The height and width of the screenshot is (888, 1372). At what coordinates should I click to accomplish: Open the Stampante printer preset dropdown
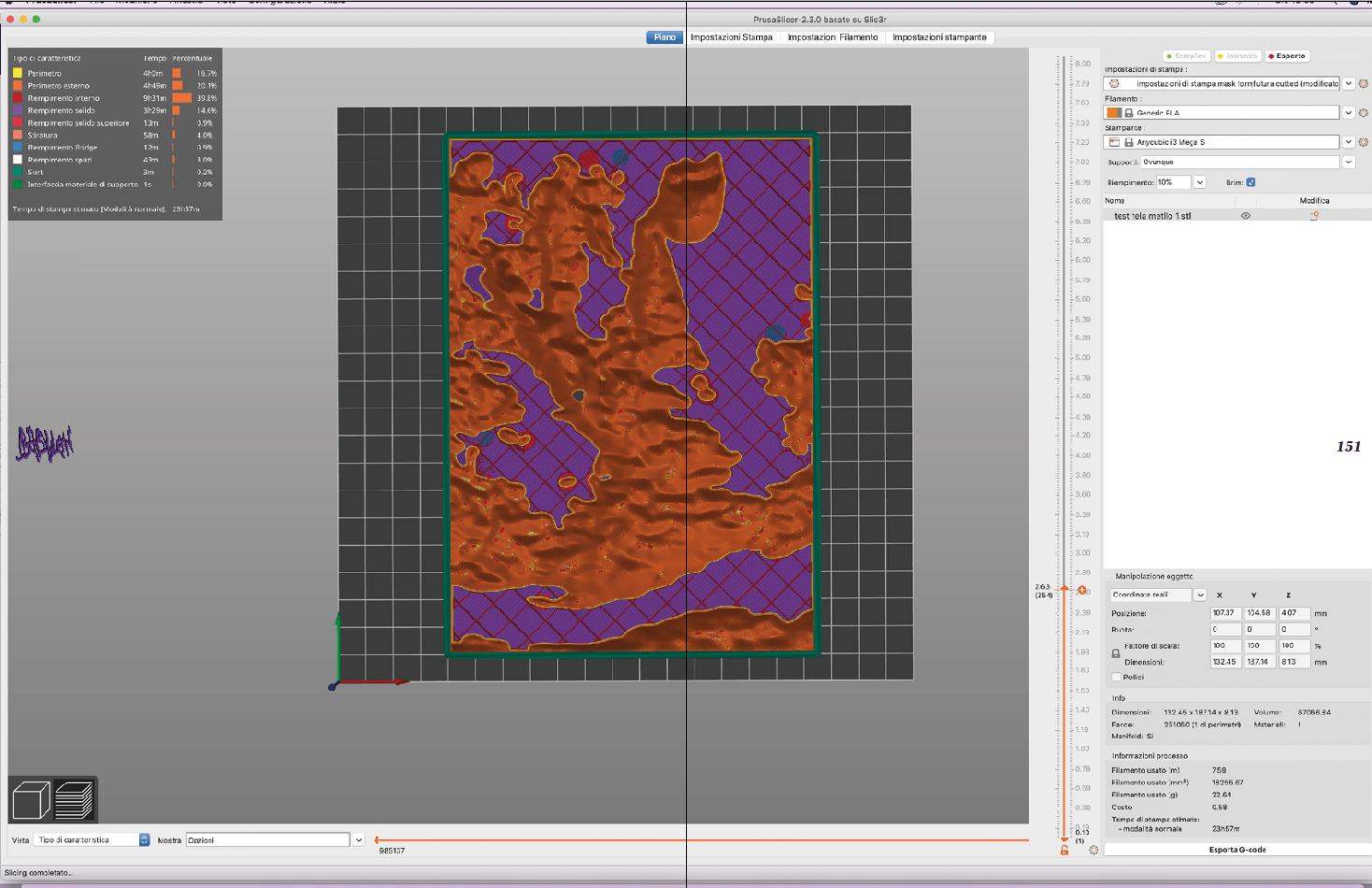tap(1348, 142)
